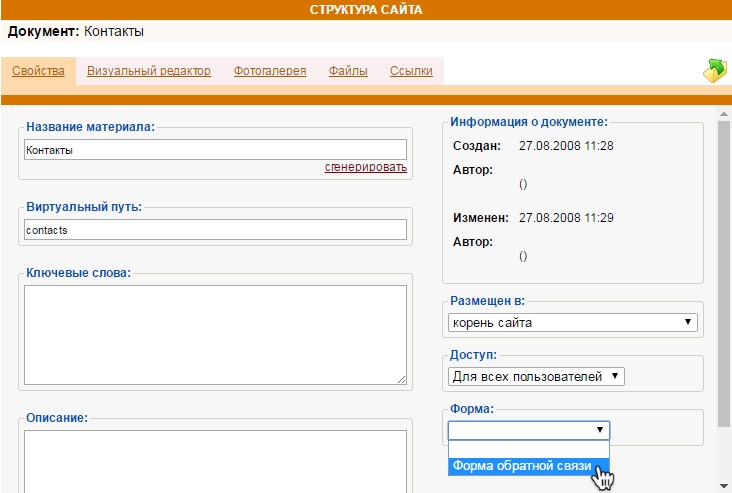This screenshot has width=732, height=493.
Task: Switch to the Файлы tab
Action: (348, 71)
